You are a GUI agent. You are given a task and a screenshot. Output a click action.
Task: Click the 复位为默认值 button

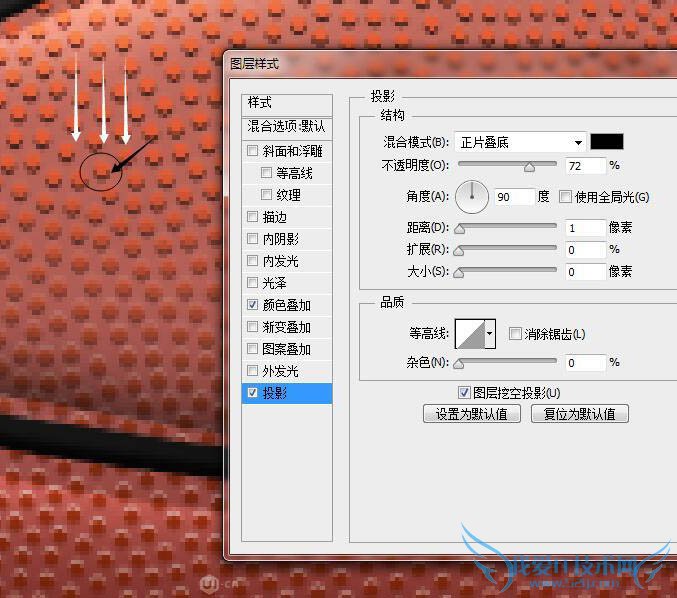(x=579, y=413)
